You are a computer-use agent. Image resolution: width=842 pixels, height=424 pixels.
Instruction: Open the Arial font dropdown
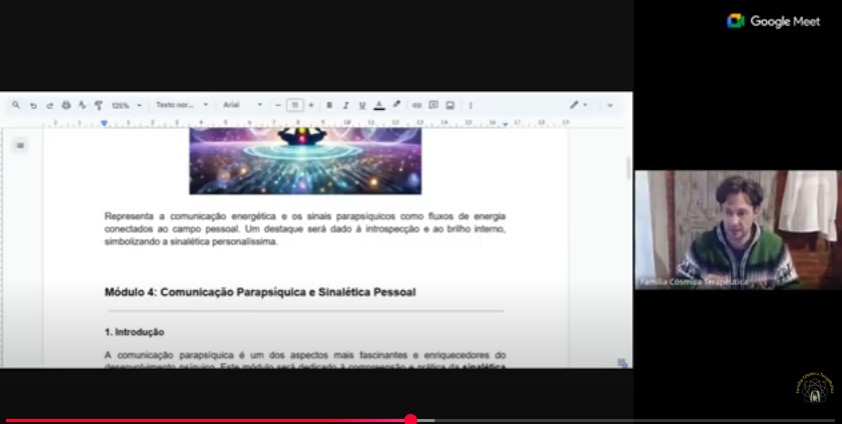[242, 105]
